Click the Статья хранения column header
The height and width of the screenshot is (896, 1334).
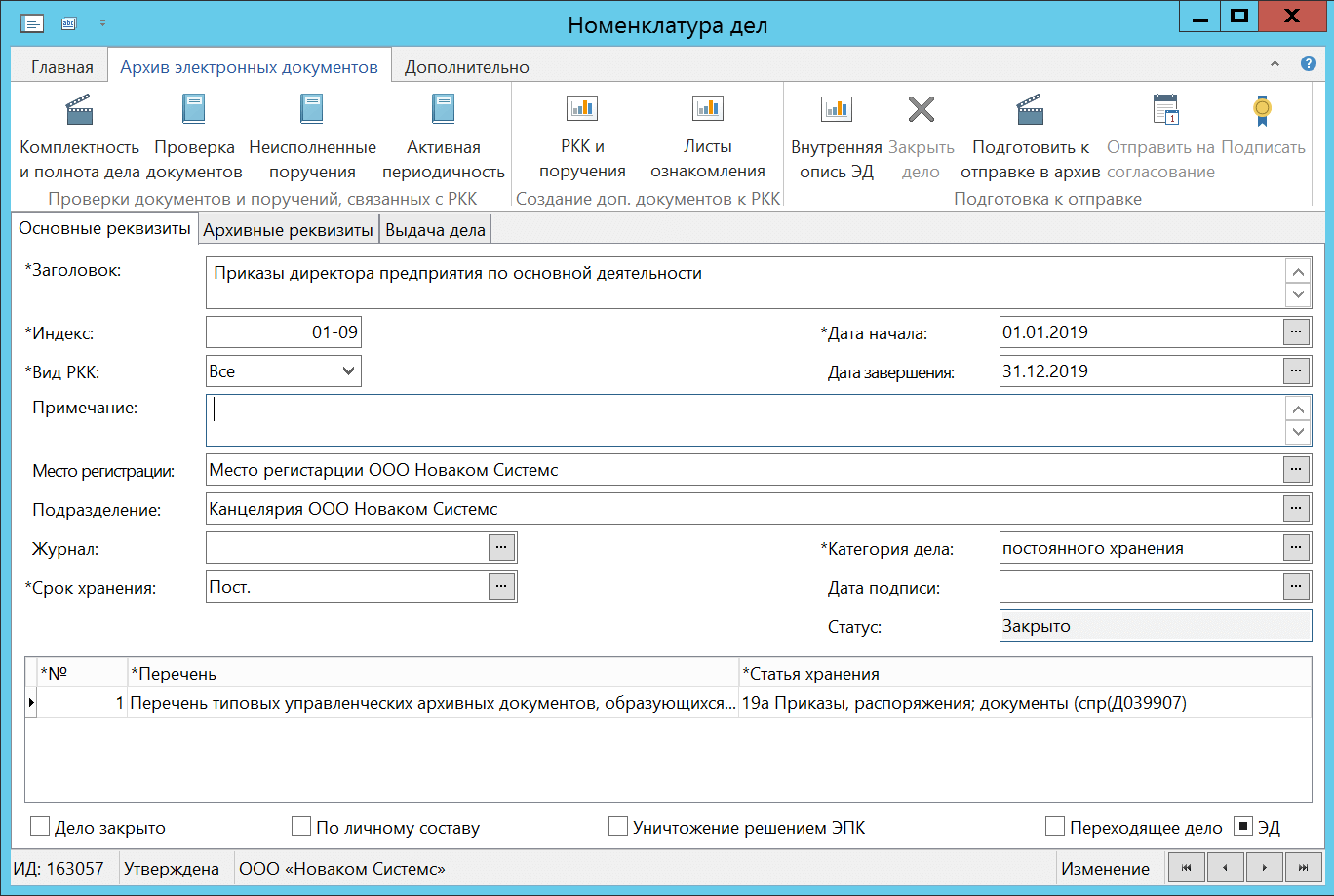point(1025,673)
